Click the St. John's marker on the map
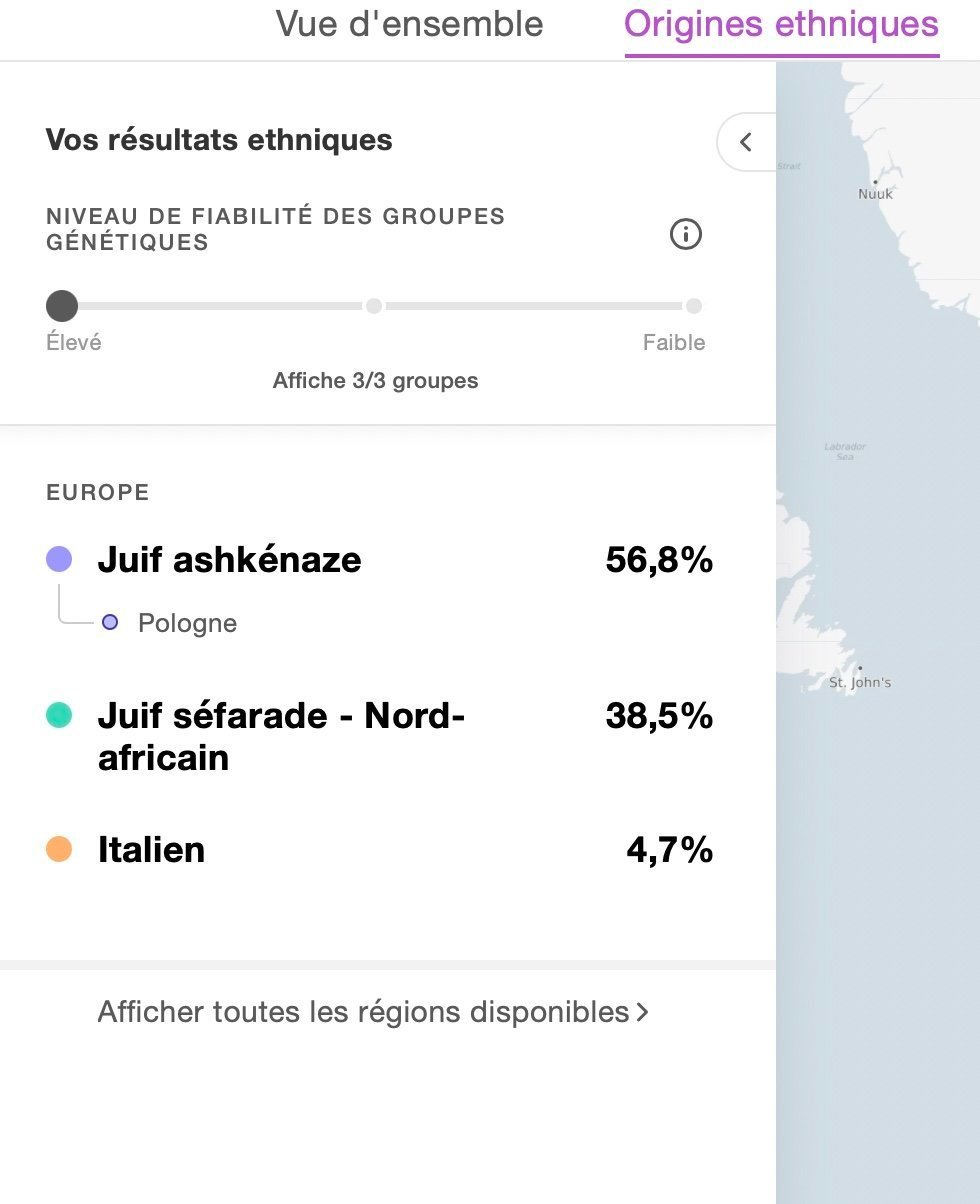 (860, 668)
